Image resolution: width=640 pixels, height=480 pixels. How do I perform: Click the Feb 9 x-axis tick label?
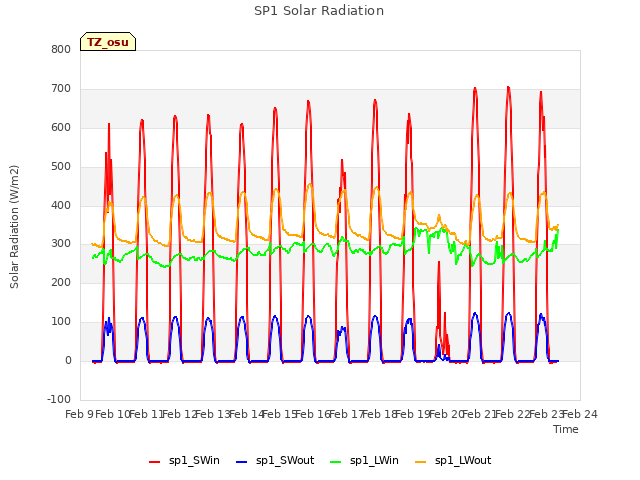point(79,414)
